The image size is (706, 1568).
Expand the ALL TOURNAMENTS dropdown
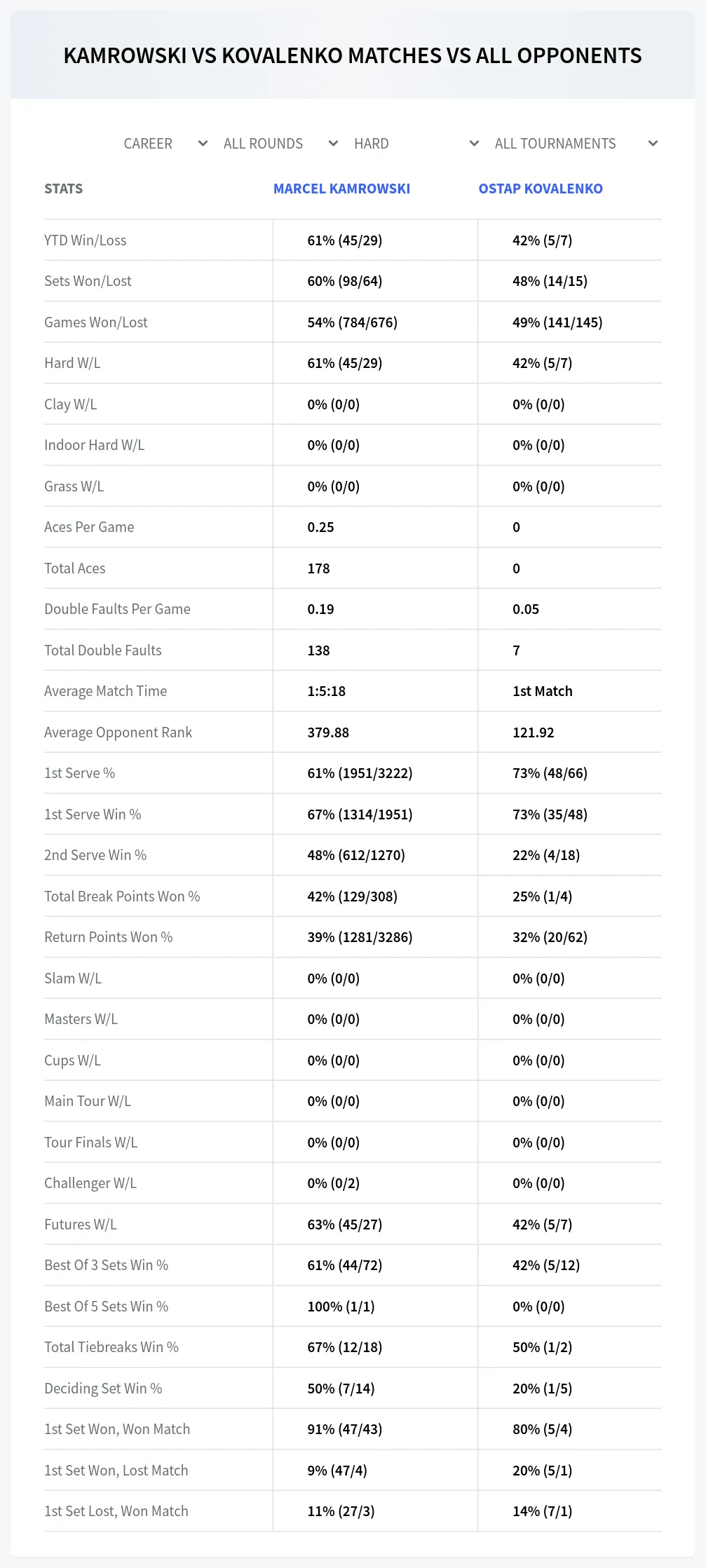click(576, 144)
